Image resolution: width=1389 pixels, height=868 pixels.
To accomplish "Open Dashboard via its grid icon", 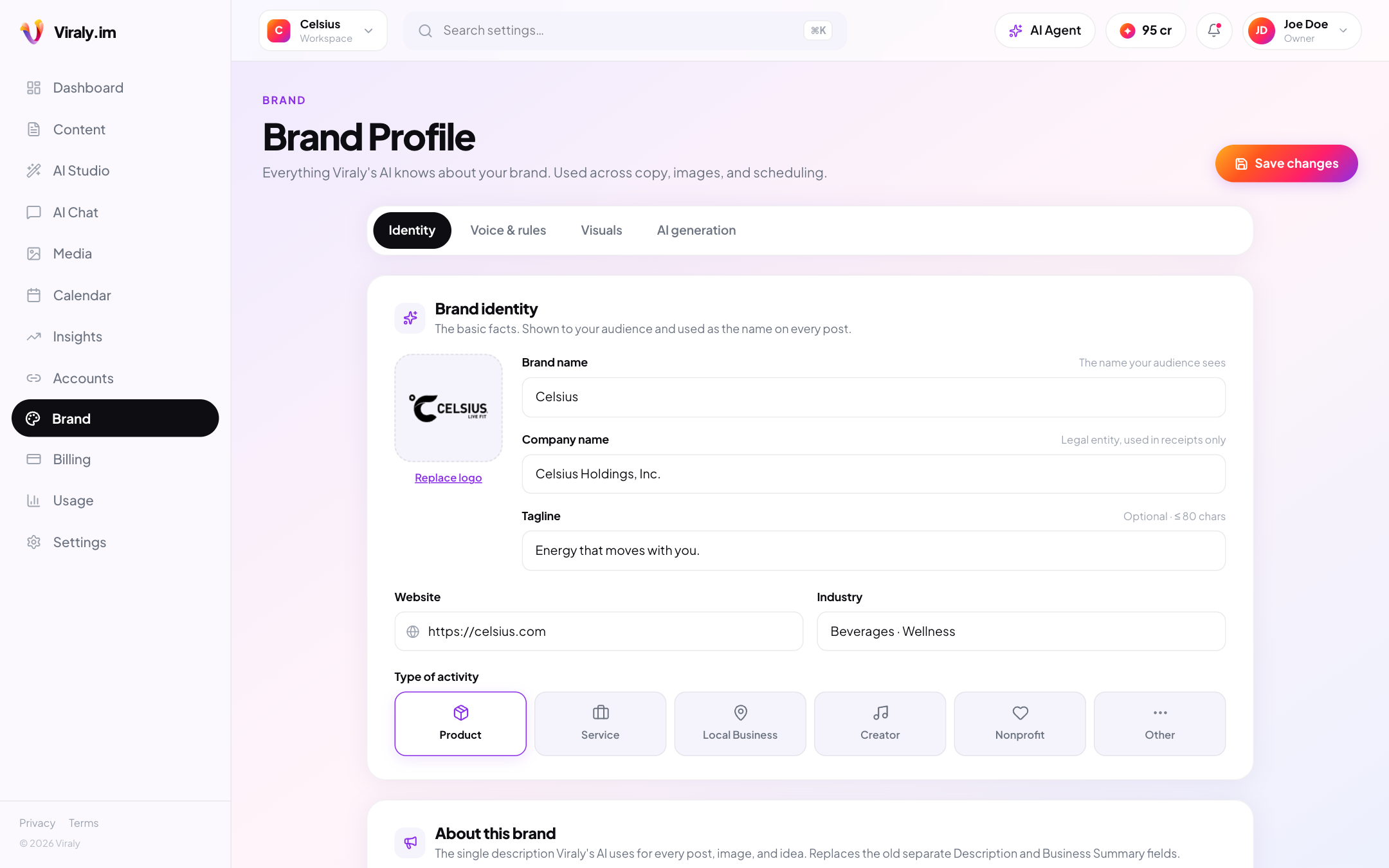I will [x=34, y=87].
